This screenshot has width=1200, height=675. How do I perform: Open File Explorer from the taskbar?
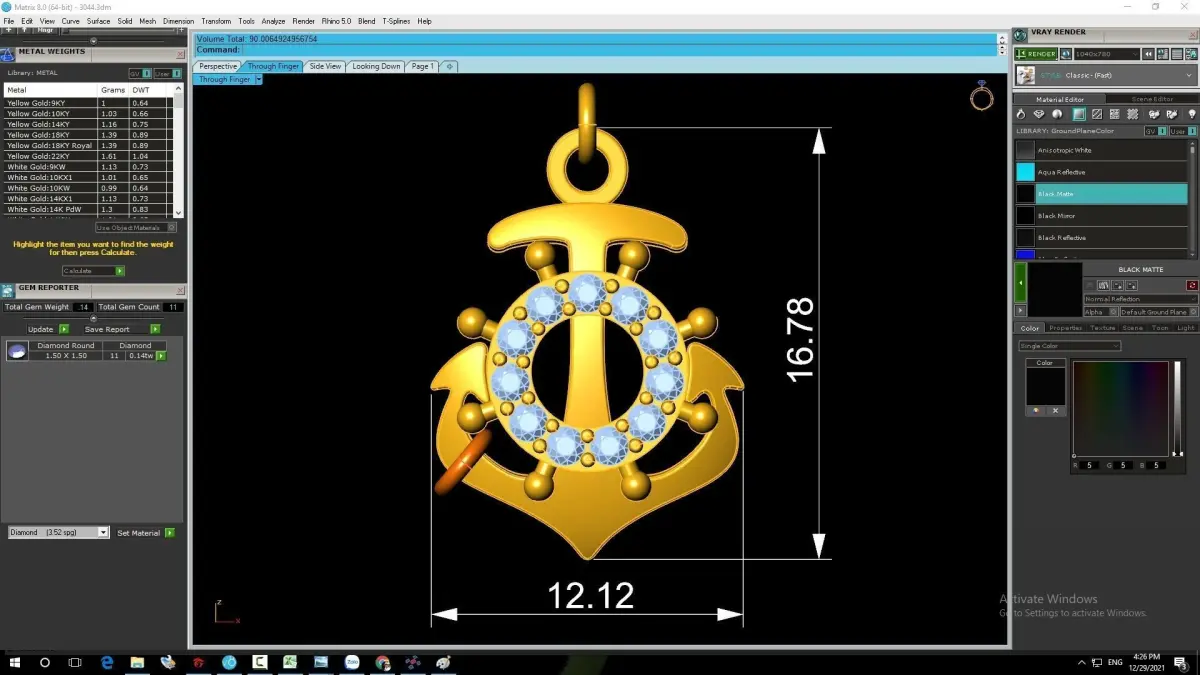click(x=137, y=662)
